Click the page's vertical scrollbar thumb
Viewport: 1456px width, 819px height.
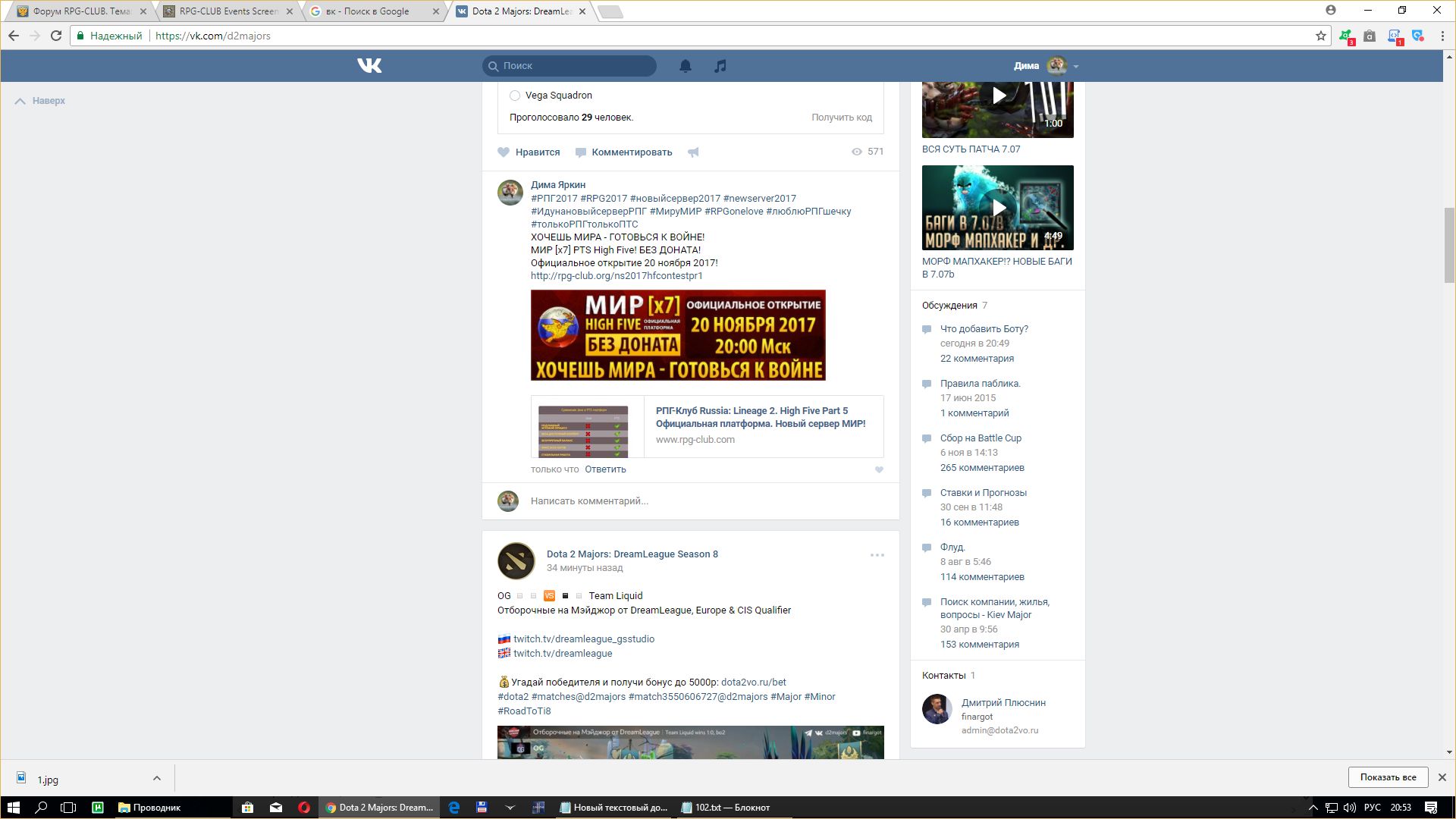[x=1449, y=244]
